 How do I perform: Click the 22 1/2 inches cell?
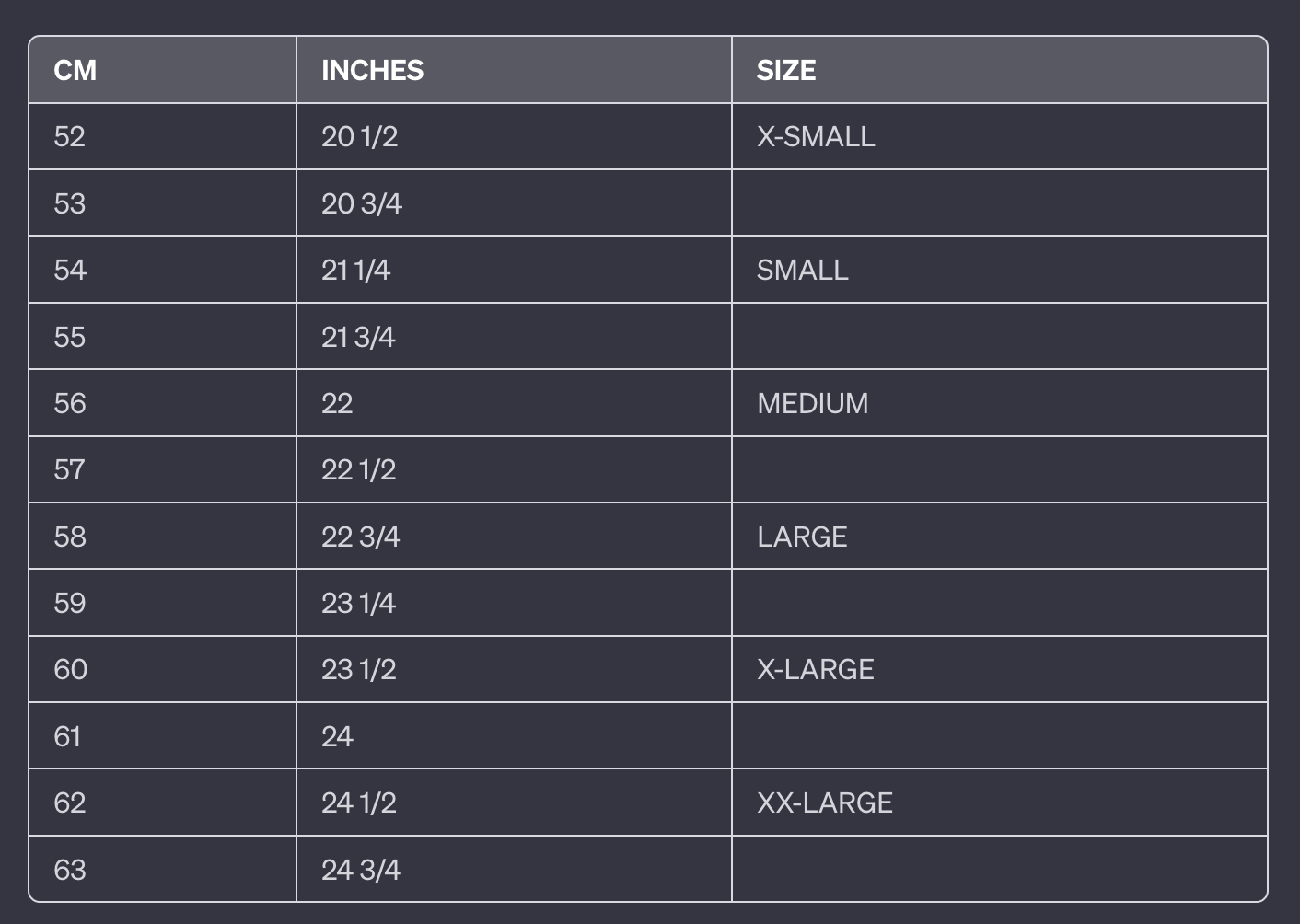(x=358, y=469)
